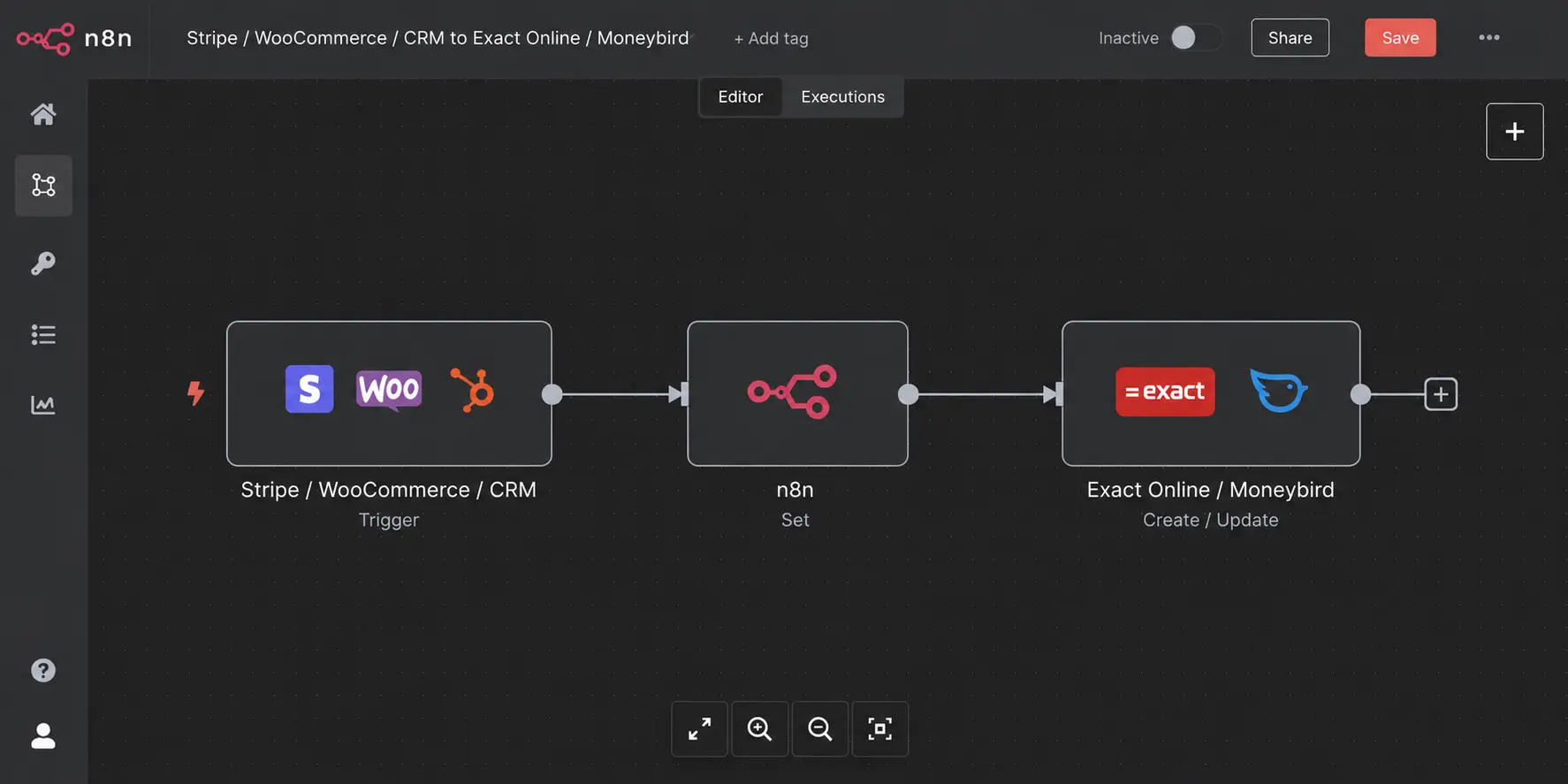Click the Create / Update subtitle text
The height and width of the screenshot is (784, 1568).
[x=1211, y=520]
